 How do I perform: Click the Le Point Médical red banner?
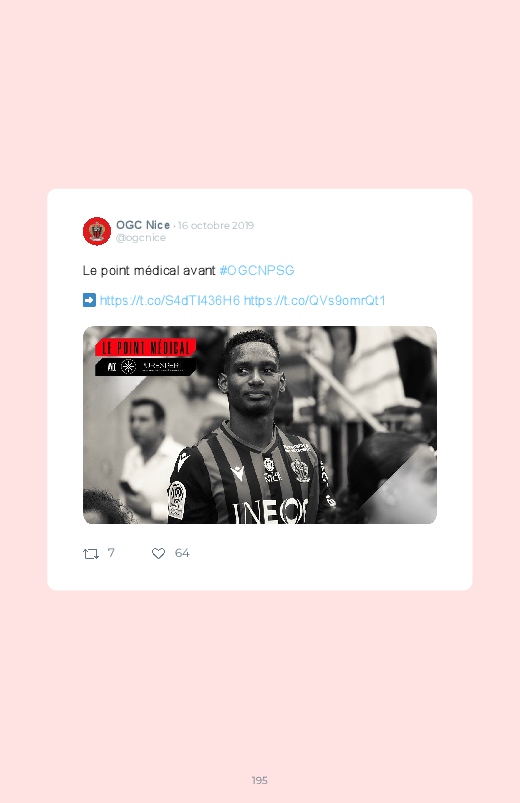(145, 348)
